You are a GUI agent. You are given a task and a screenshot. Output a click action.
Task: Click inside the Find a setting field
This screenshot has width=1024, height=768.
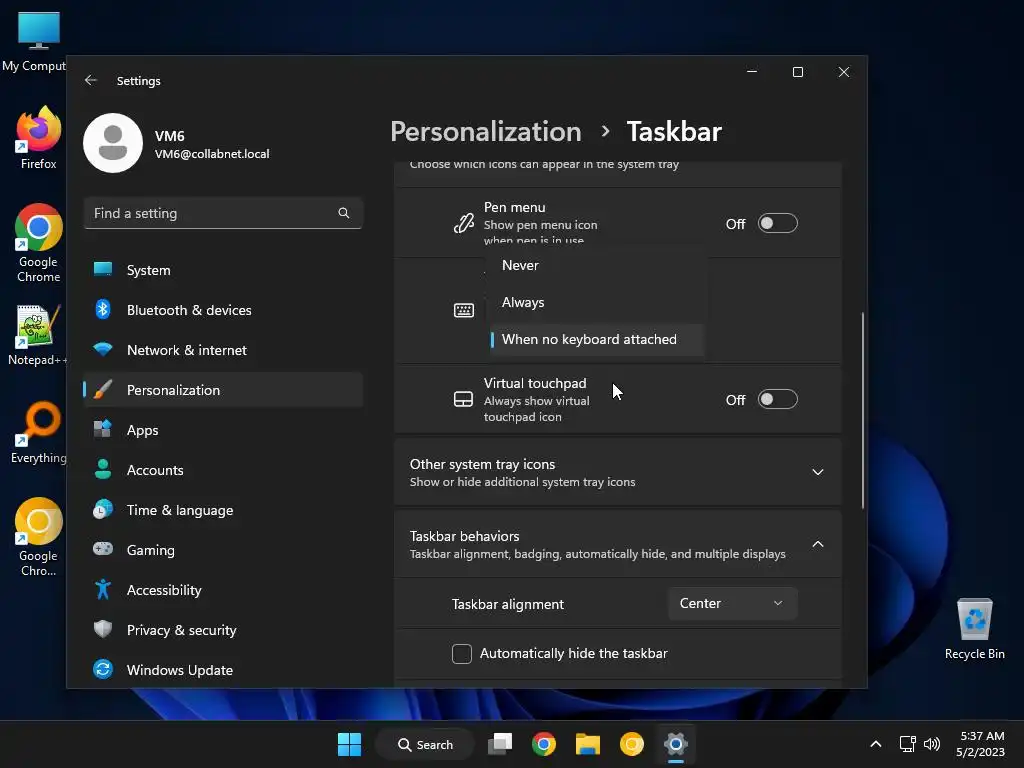pos(223,213)
